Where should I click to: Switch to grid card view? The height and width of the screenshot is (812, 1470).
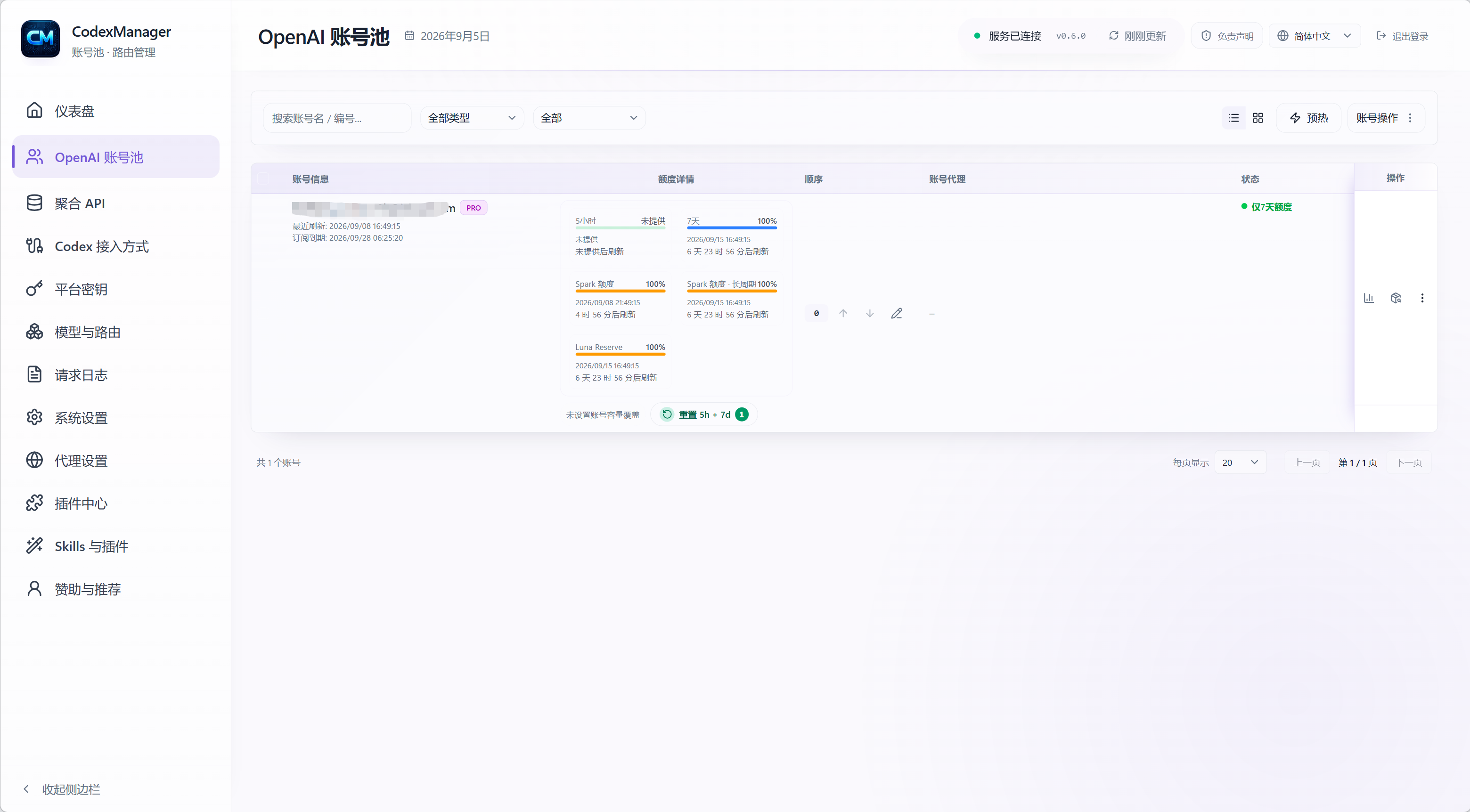coord(1258,118)
